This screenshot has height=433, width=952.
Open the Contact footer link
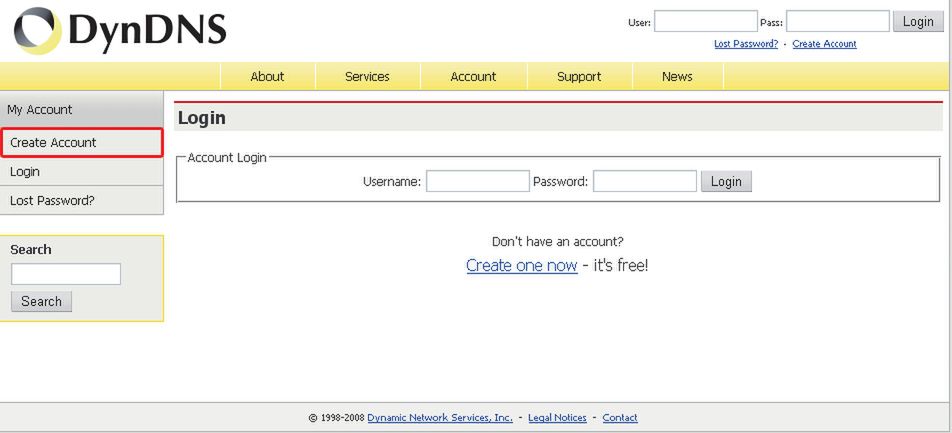(620, 418)
